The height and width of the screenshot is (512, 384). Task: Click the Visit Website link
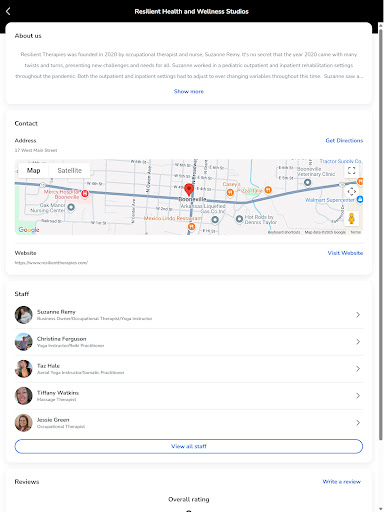345,253
